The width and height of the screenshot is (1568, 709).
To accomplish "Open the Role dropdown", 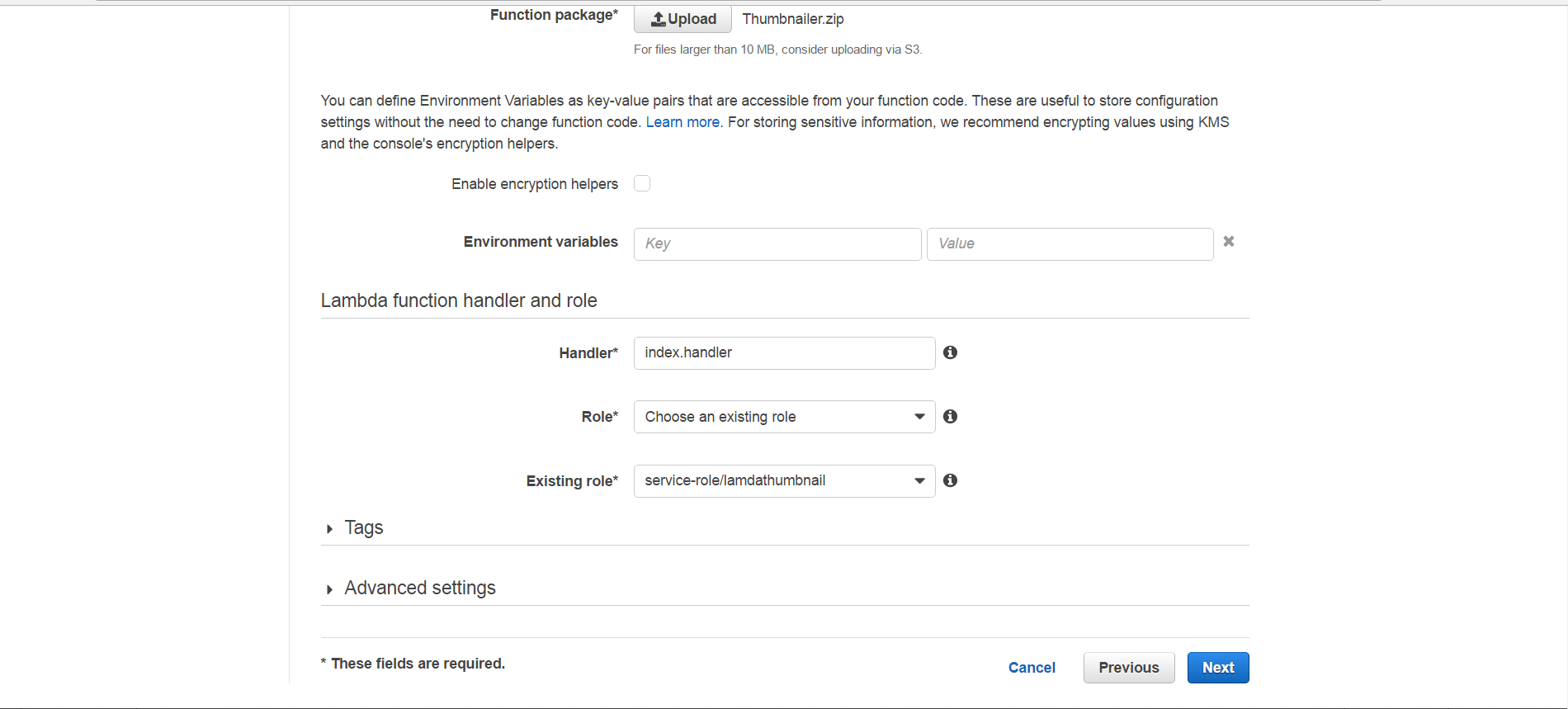I will [784, 417].
